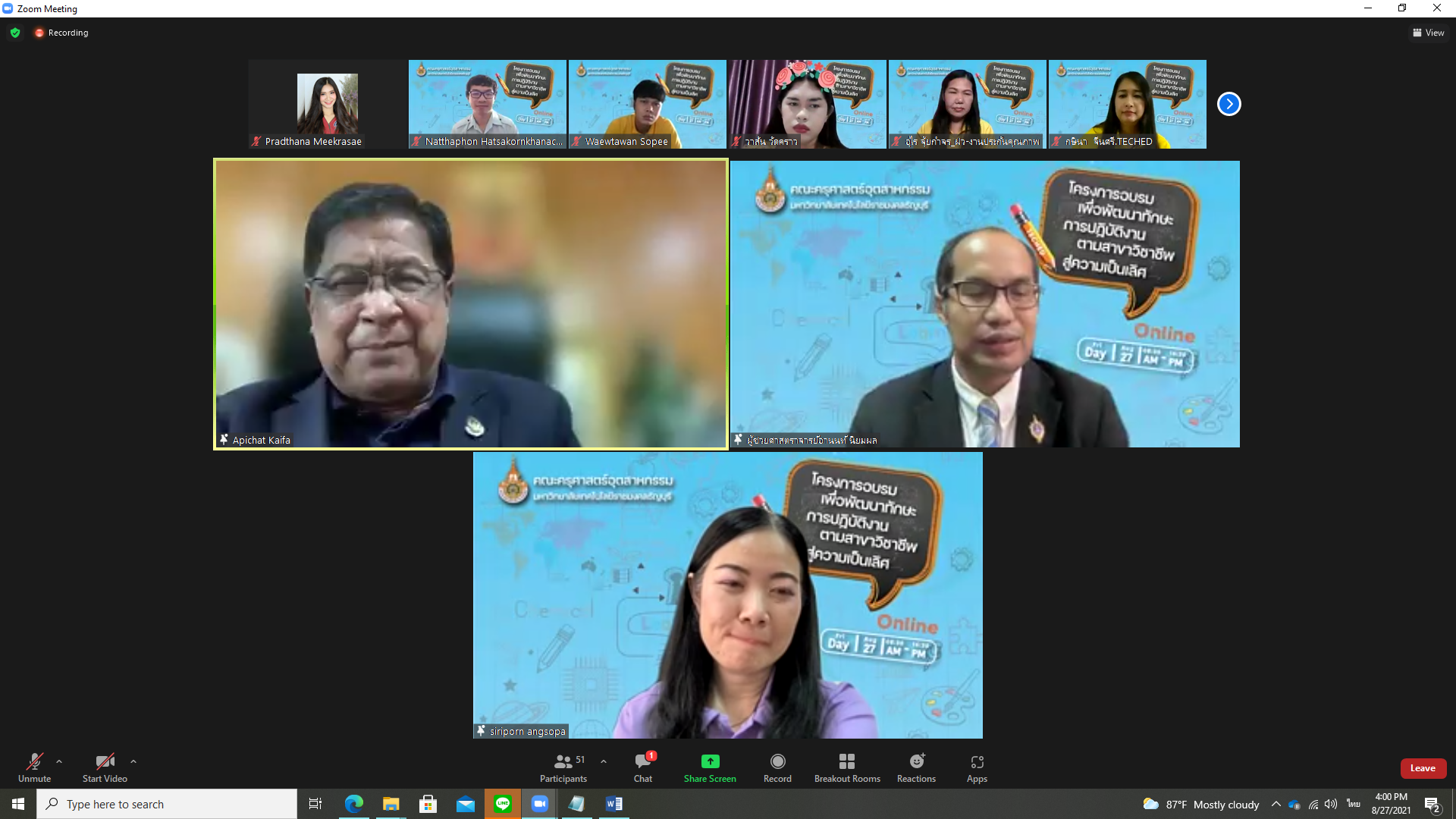Click Apichat Kaifa's video tile
This screenshot has height=819, width=1456.
(x=471, y=304)
